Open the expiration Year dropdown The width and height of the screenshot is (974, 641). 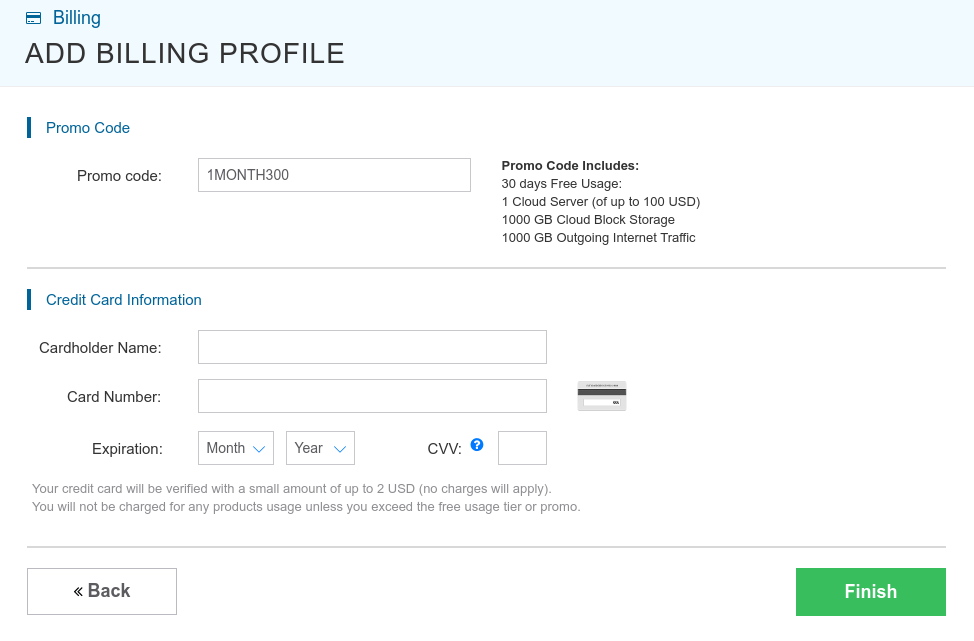(320, 448)
